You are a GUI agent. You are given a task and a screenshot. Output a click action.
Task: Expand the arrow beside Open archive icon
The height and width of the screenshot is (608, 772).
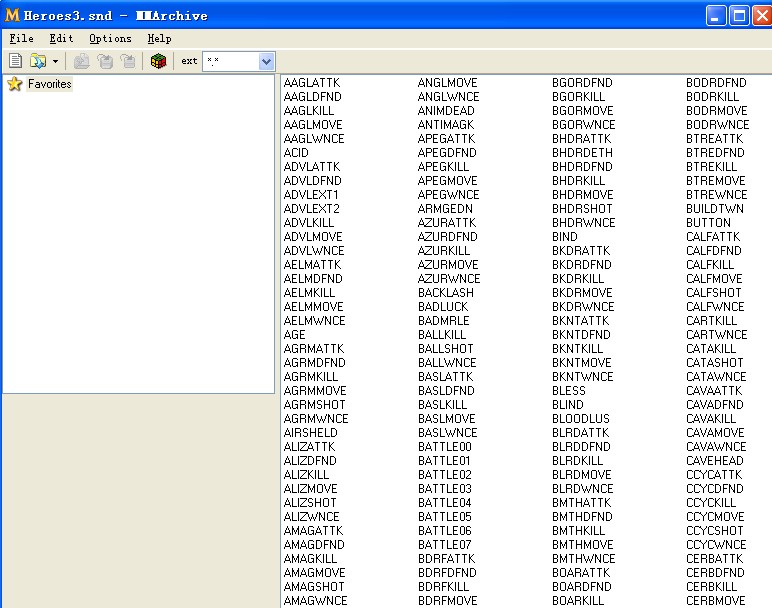click(55, 62)
